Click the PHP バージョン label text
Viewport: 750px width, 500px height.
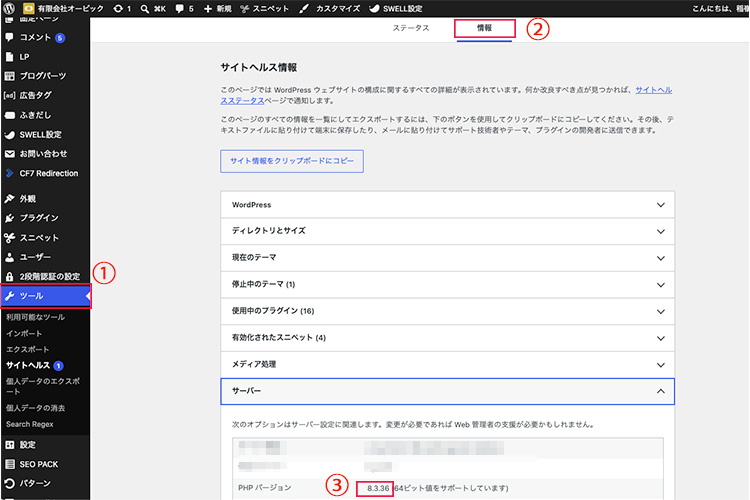pos(265,488)
